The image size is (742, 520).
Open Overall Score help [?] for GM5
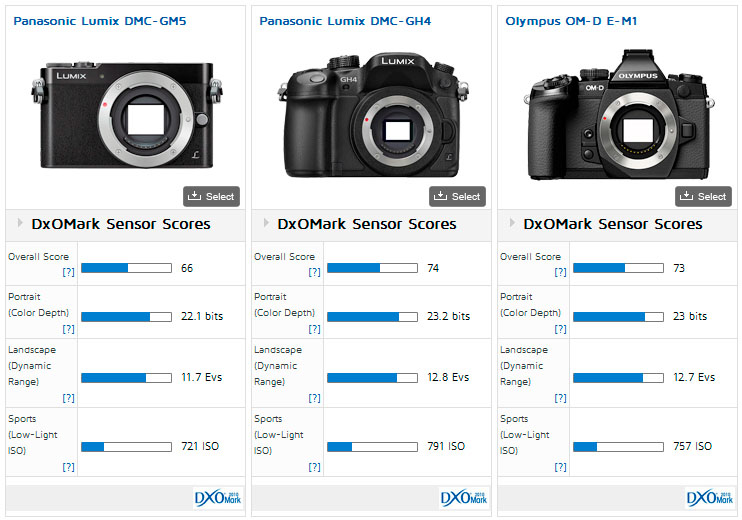tap(68, 272)
